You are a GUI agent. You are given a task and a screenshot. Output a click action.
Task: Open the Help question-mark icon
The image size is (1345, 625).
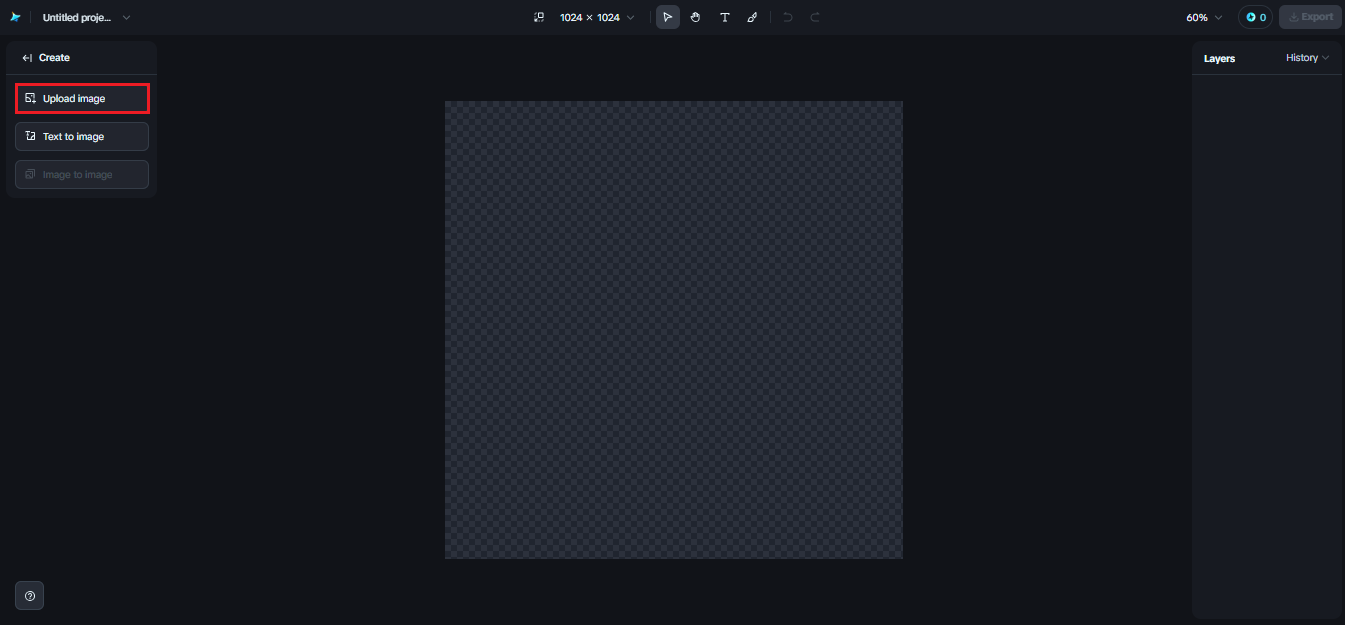coord(29,595)
